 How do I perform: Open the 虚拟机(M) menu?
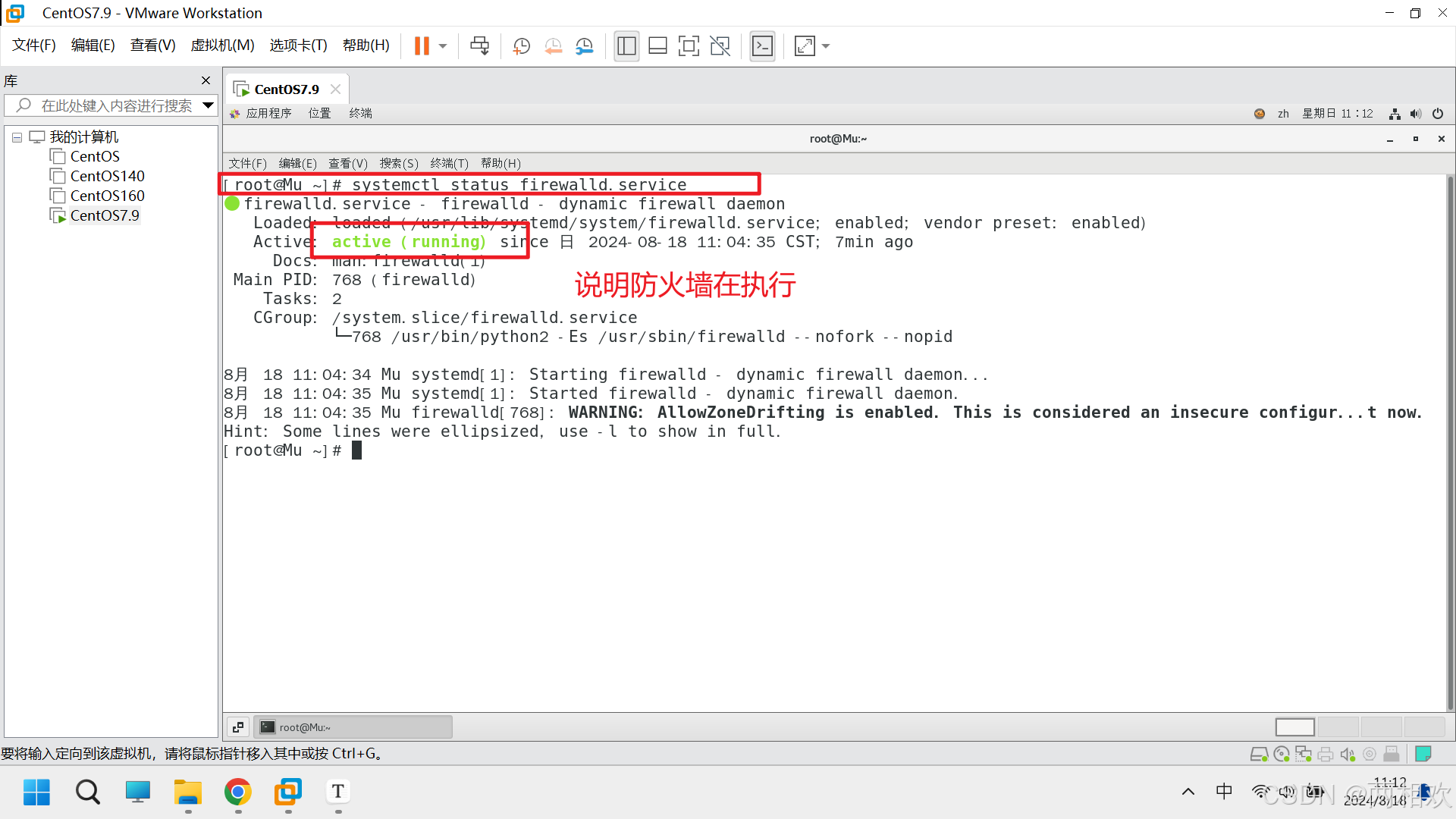pos(222,45)
